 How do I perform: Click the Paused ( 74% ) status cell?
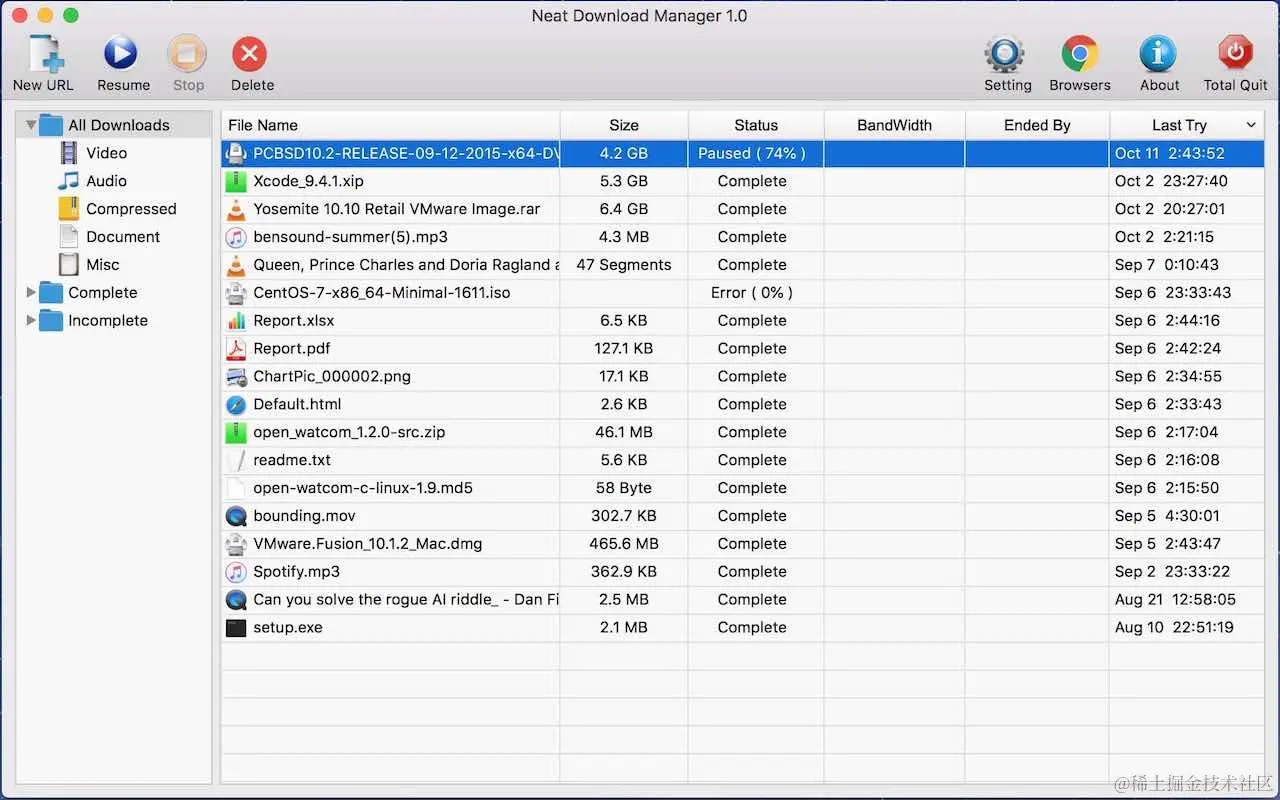[x=756, y=153]
